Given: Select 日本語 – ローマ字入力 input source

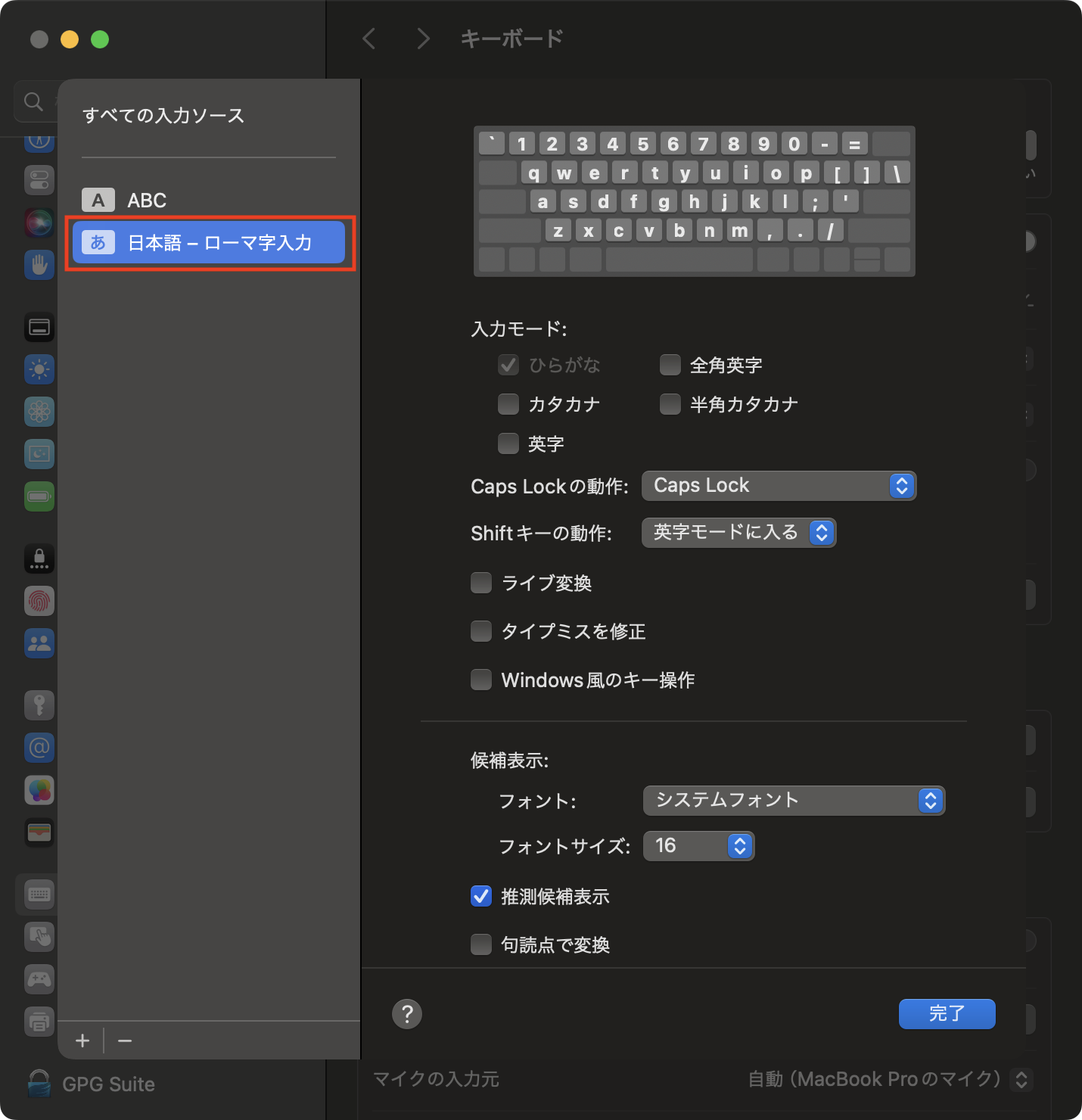Looking at the screenshot, I should point(209,242).
